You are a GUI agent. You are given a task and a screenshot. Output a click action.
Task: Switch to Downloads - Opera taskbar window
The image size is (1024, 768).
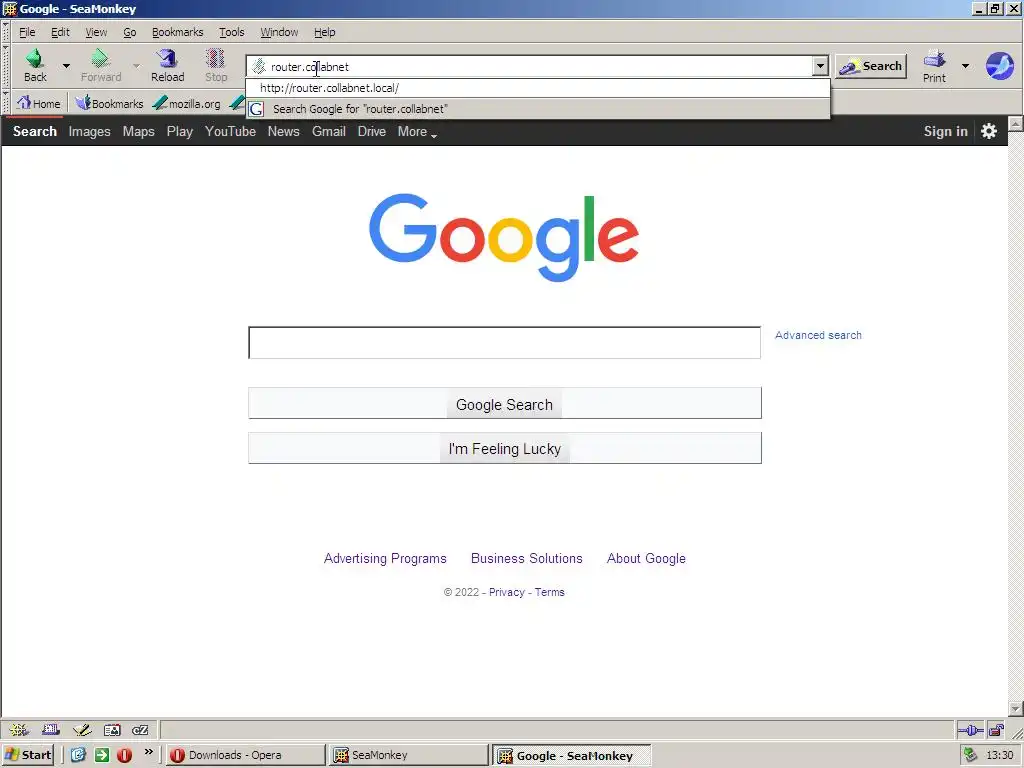click(x=245, y=756)
